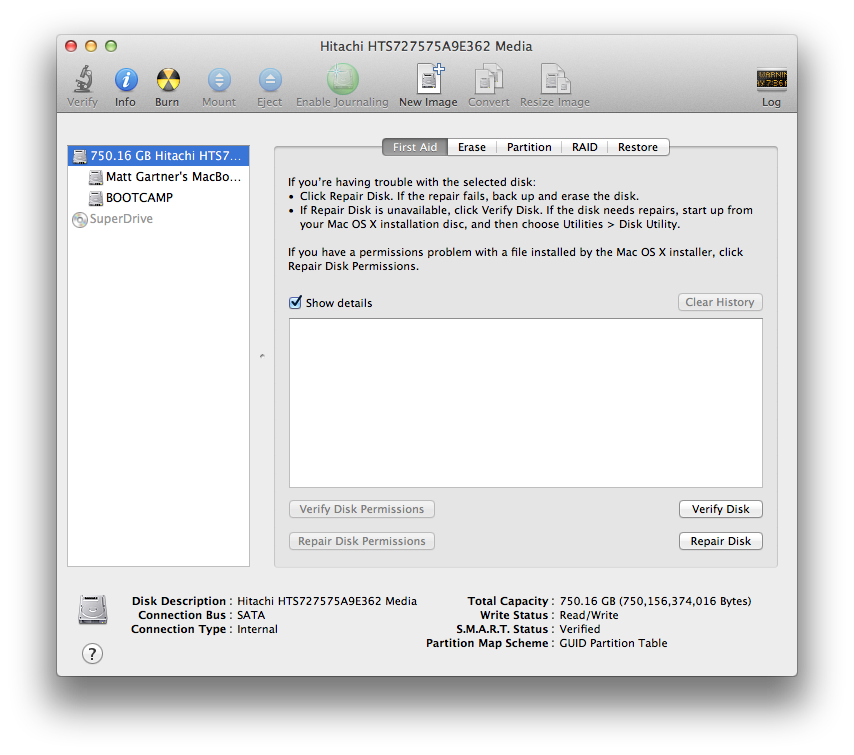Click the Hitachi disk drive icon in sidebar
The width and height of the screenshot is (854, 755).
[80, 156]
